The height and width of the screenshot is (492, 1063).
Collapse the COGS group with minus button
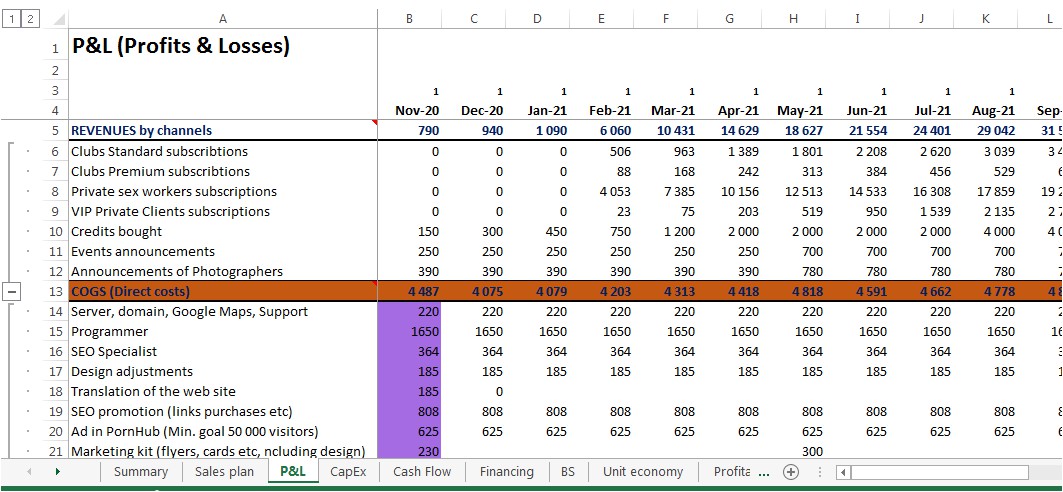12,292
